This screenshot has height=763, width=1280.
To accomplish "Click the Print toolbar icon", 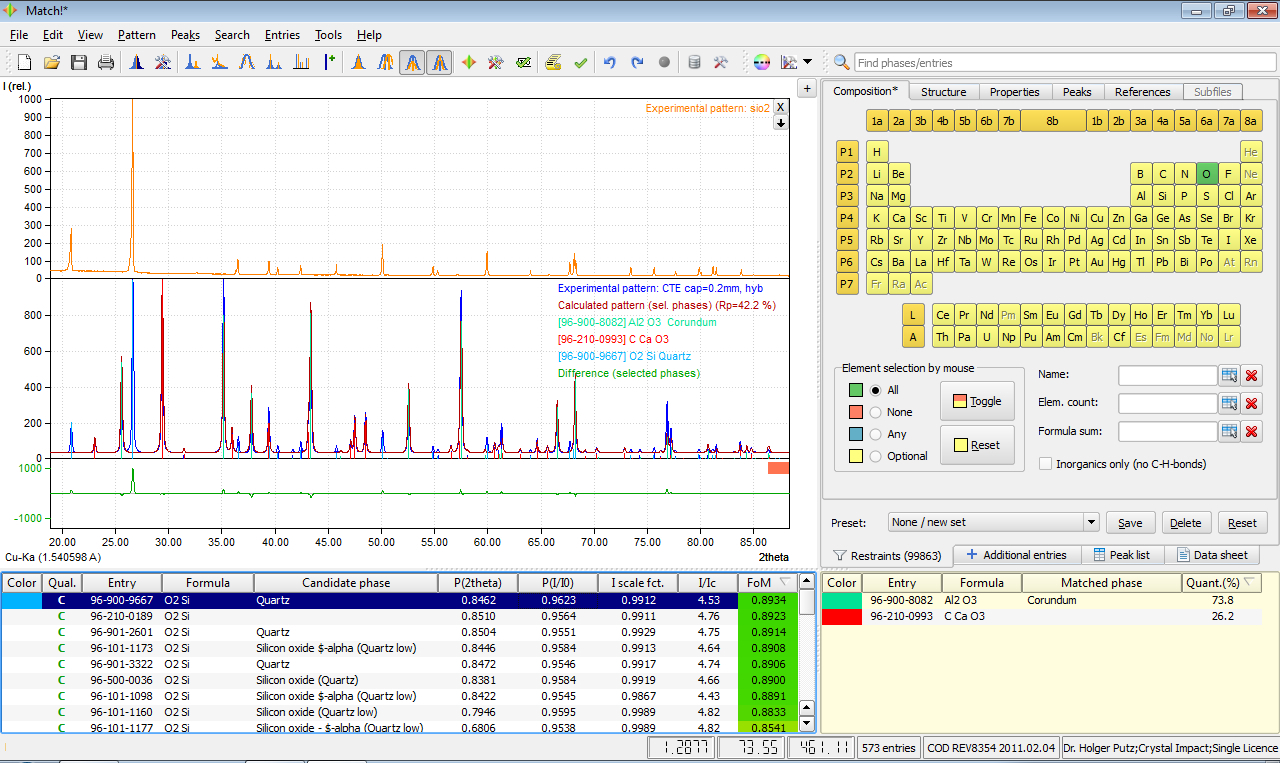I will 106,63.
